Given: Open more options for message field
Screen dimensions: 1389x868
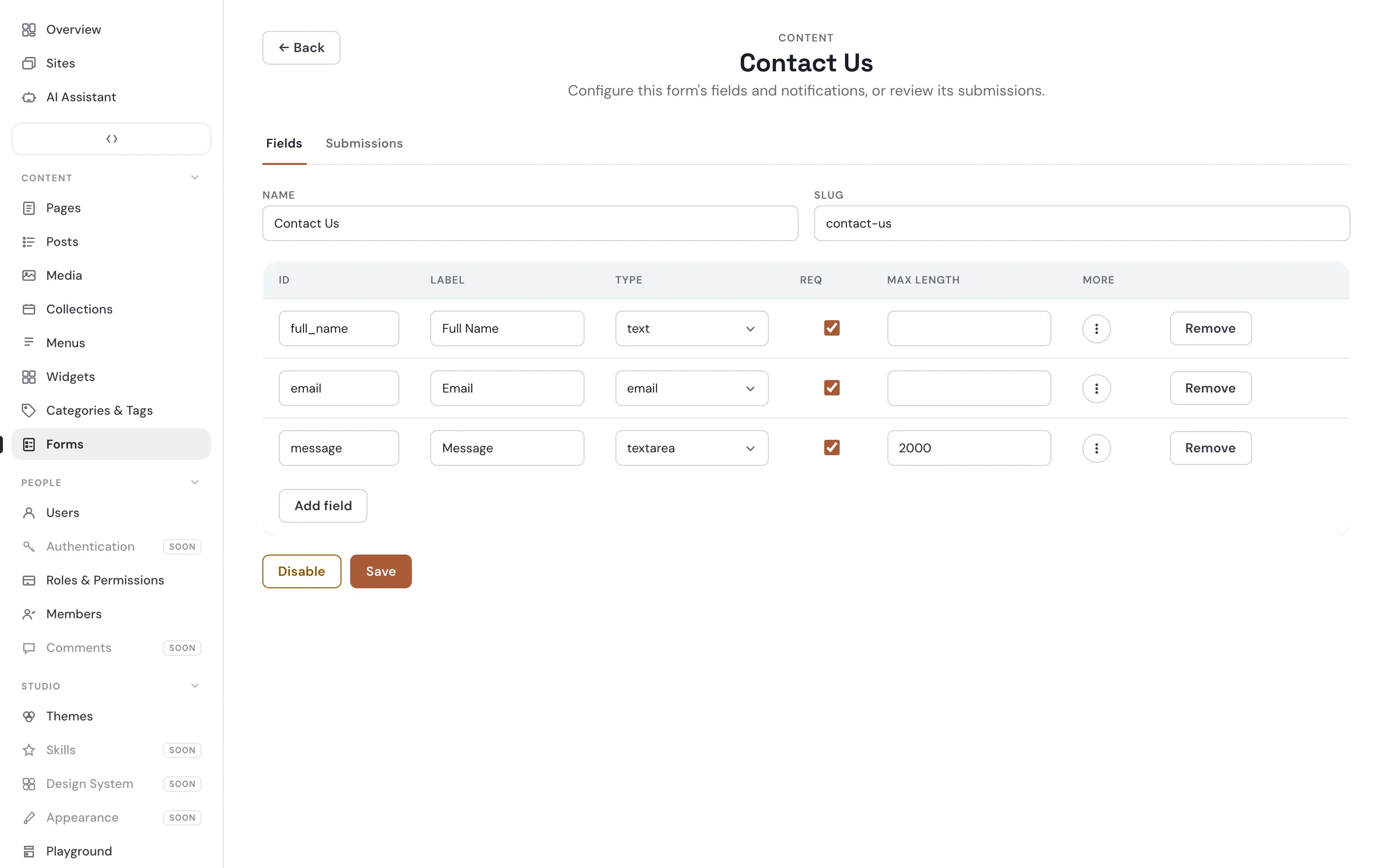Looking at the screenshot, I should pos(1096,448).
